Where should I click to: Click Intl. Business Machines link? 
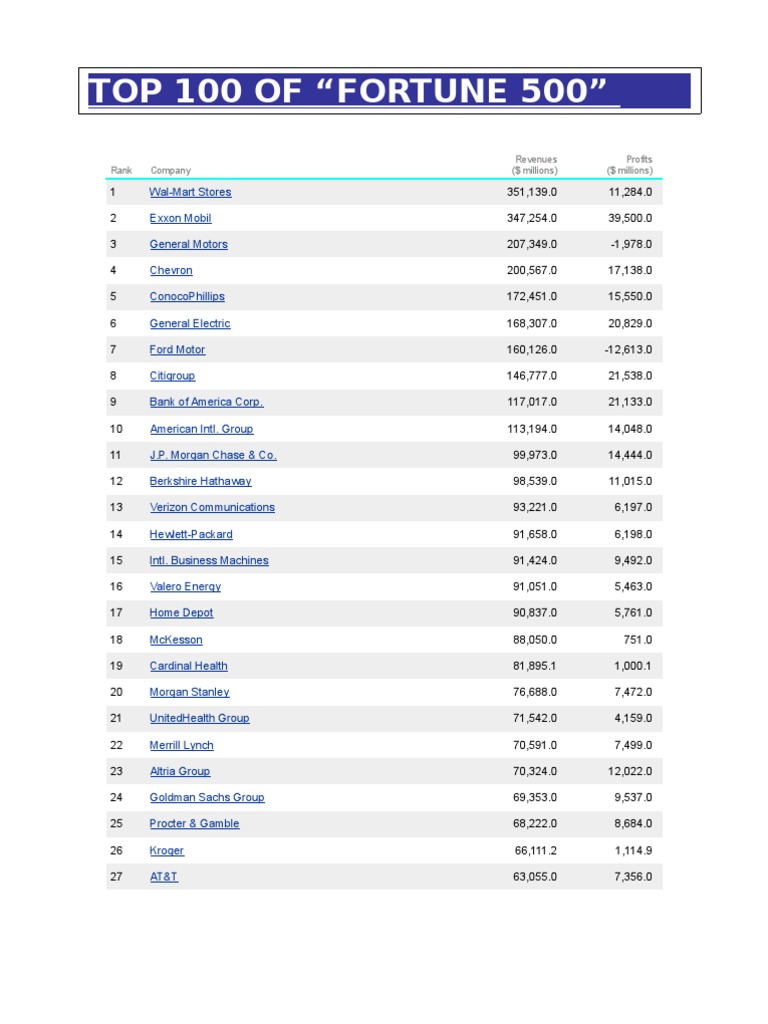coord(209,561)
